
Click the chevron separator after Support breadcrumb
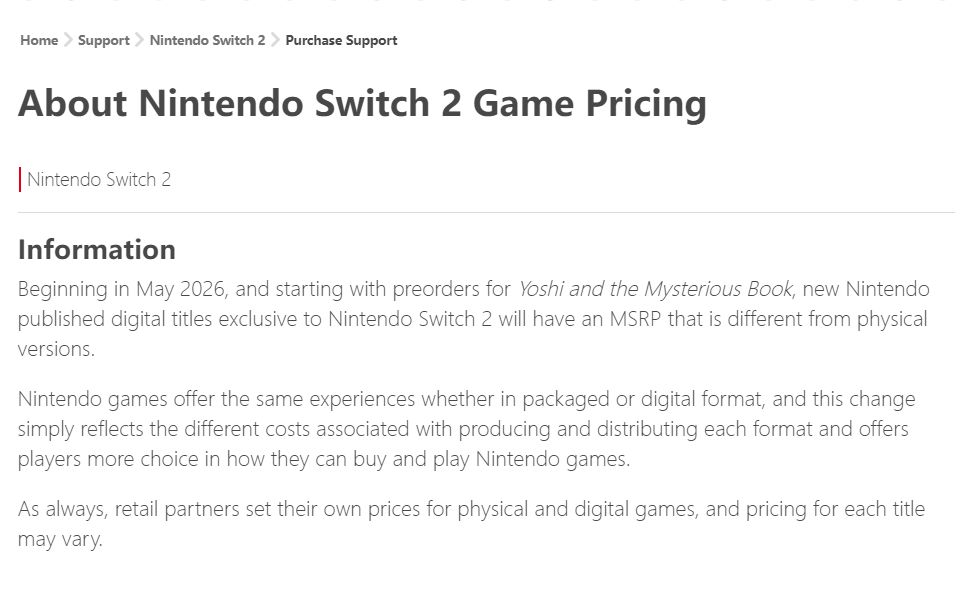tap(140, 41)
